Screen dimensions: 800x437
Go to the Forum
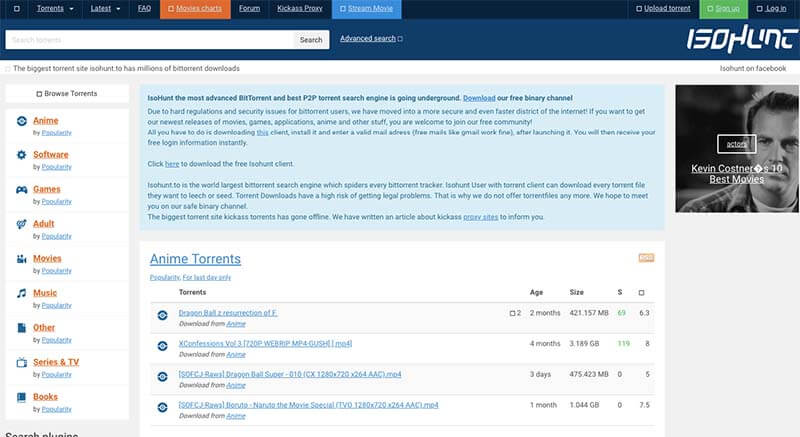[x=249, y=9]
